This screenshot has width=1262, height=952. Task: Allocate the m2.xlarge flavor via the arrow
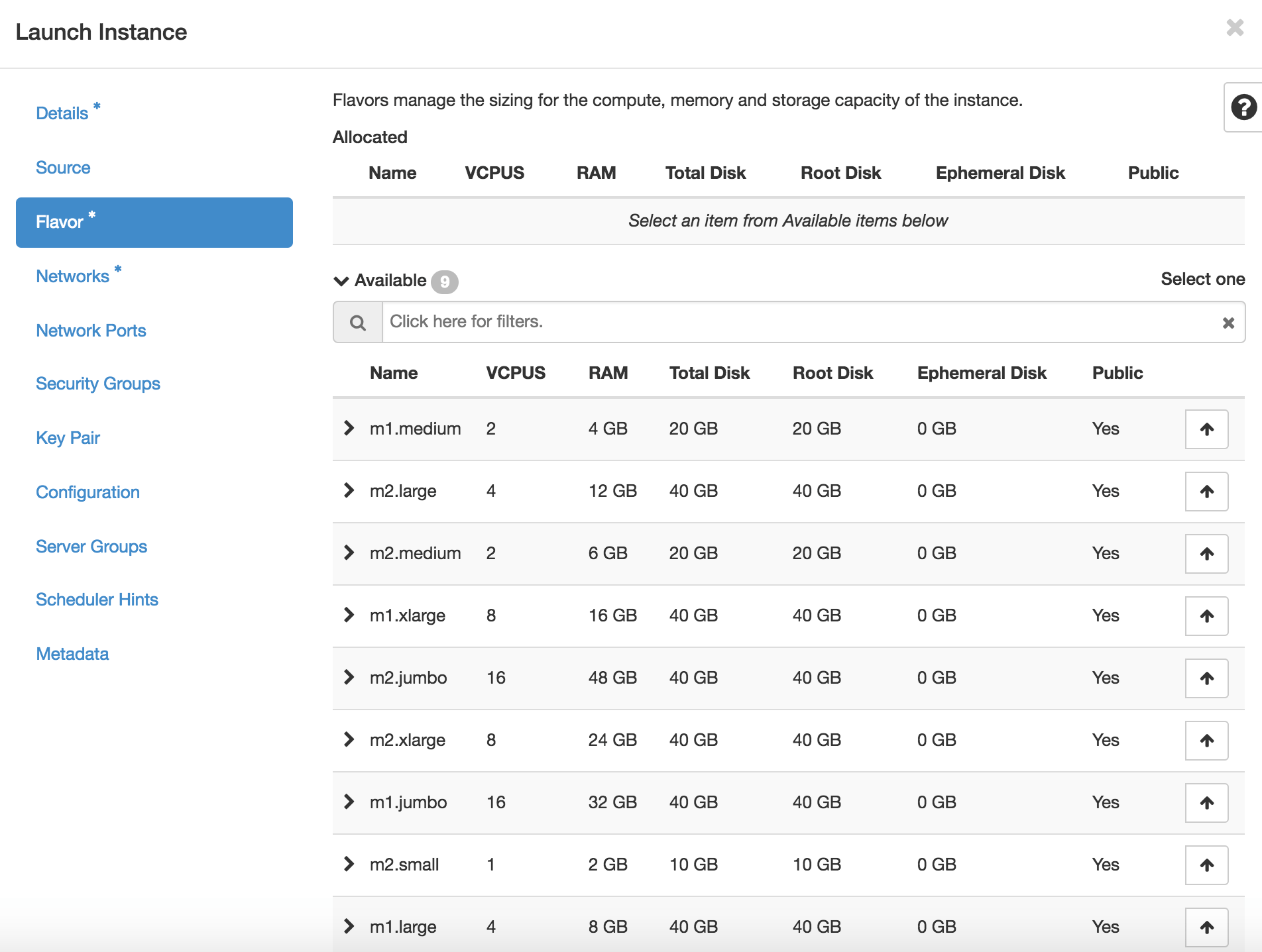pyautogui.click(x=1206, y=741)
